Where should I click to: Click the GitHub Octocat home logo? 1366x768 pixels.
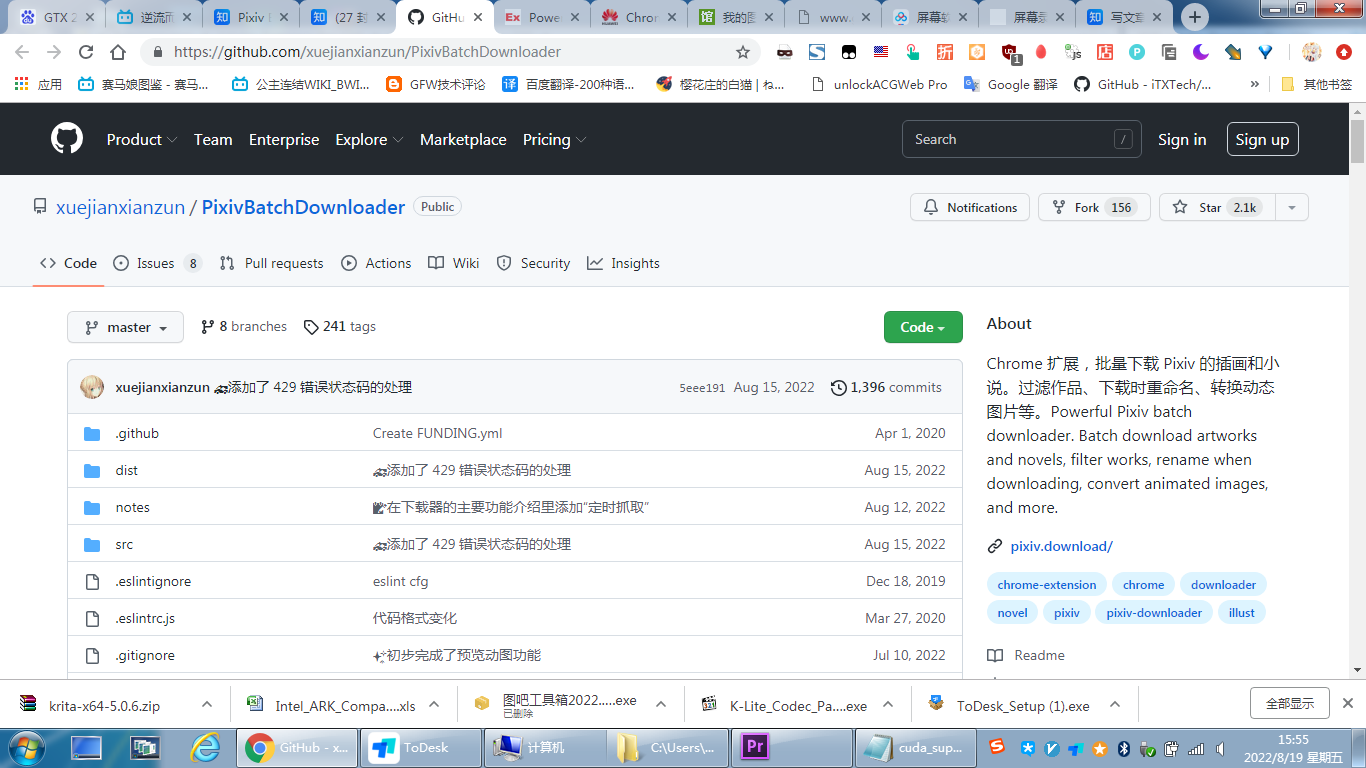(x=66, y=139)
